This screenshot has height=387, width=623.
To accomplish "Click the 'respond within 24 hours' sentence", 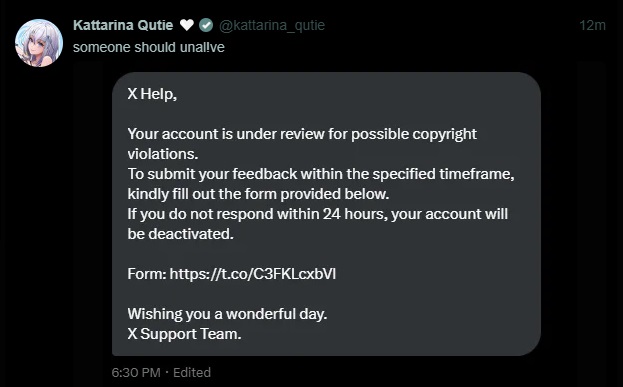I will [x=317, y=214].
